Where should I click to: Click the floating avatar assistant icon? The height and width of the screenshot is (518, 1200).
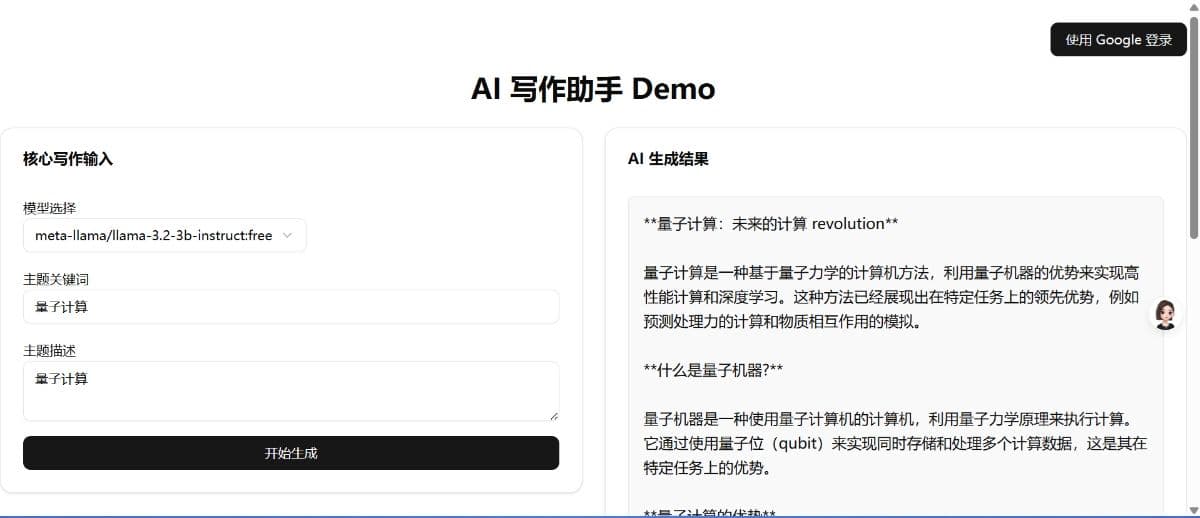click(x=1164, y=314)
